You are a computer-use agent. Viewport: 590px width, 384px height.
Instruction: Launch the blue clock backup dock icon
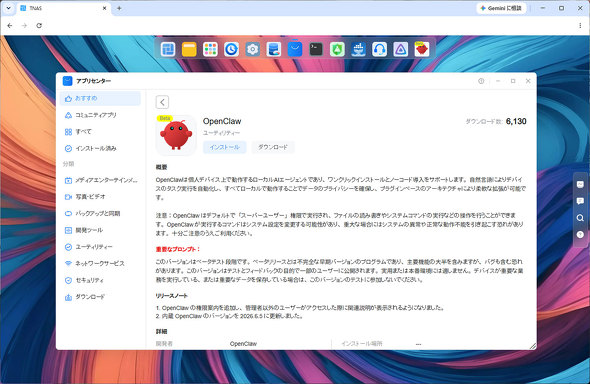pos(231,49)
